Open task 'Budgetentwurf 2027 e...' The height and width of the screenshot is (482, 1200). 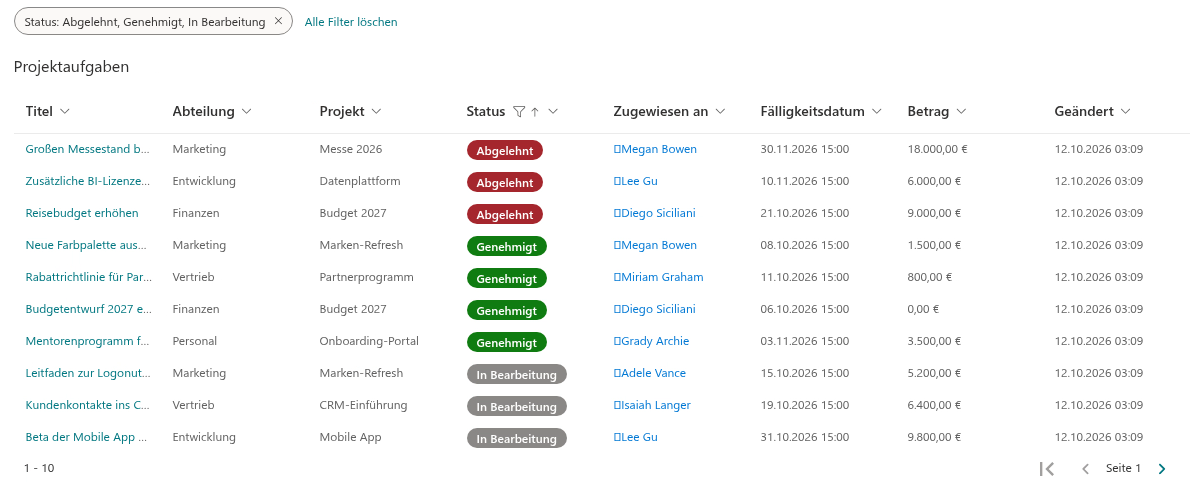coord(88,309)
